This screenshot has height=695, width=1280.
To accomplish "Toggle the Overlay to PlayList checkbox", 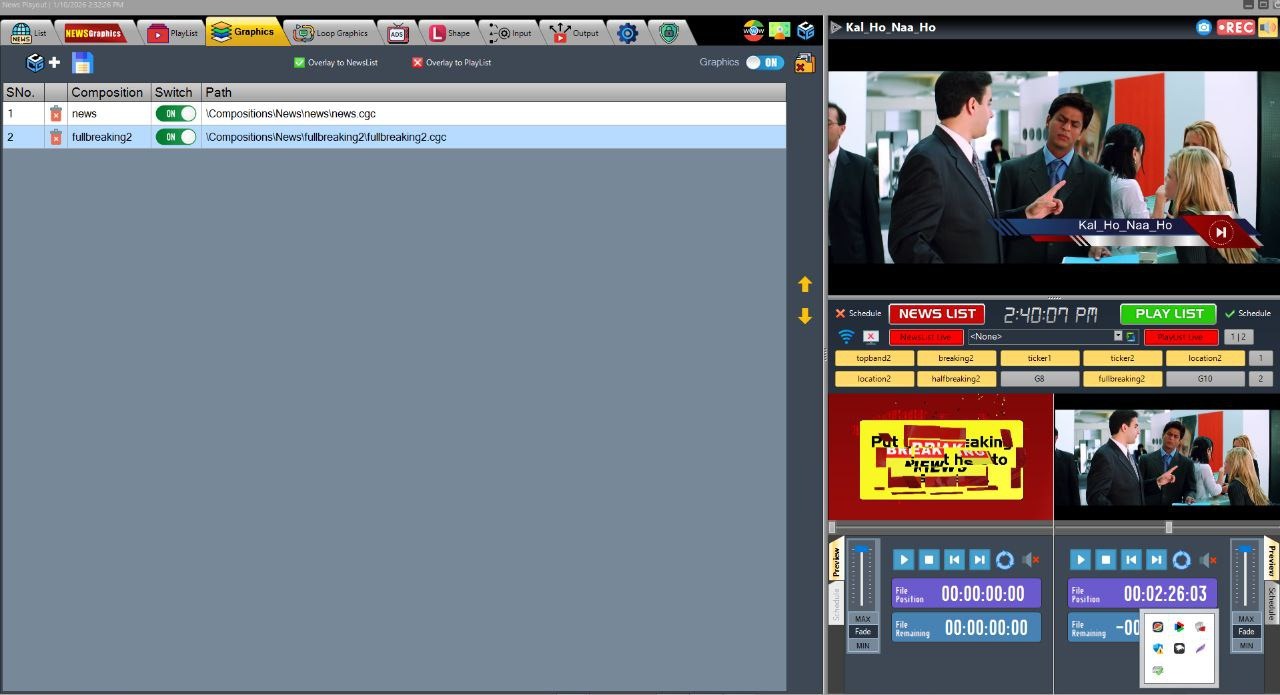I will tap(418, 62).
